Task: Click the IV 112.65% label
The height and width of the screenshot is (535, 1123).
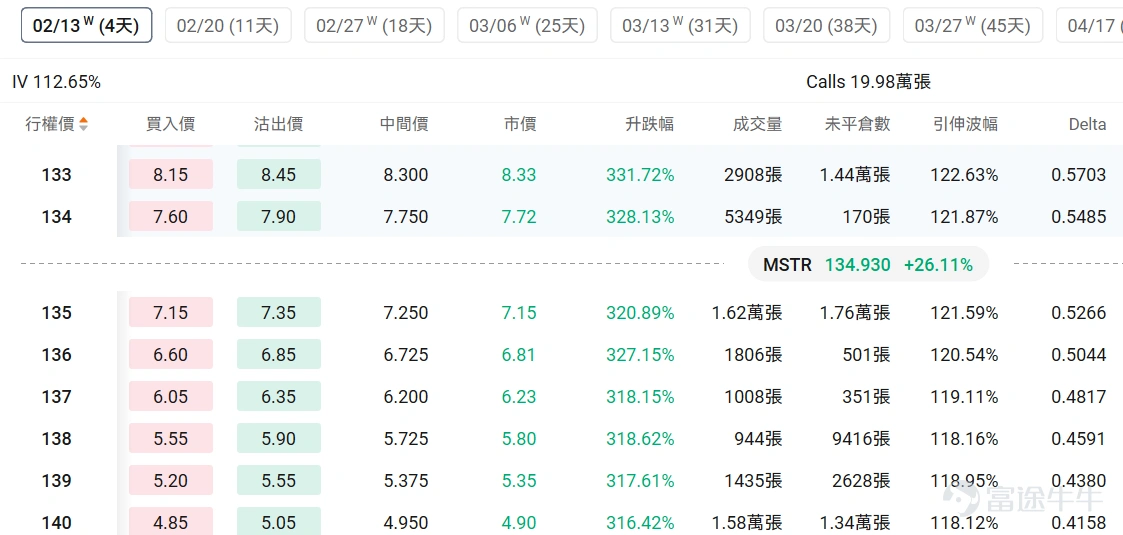Action: [57, 82]
